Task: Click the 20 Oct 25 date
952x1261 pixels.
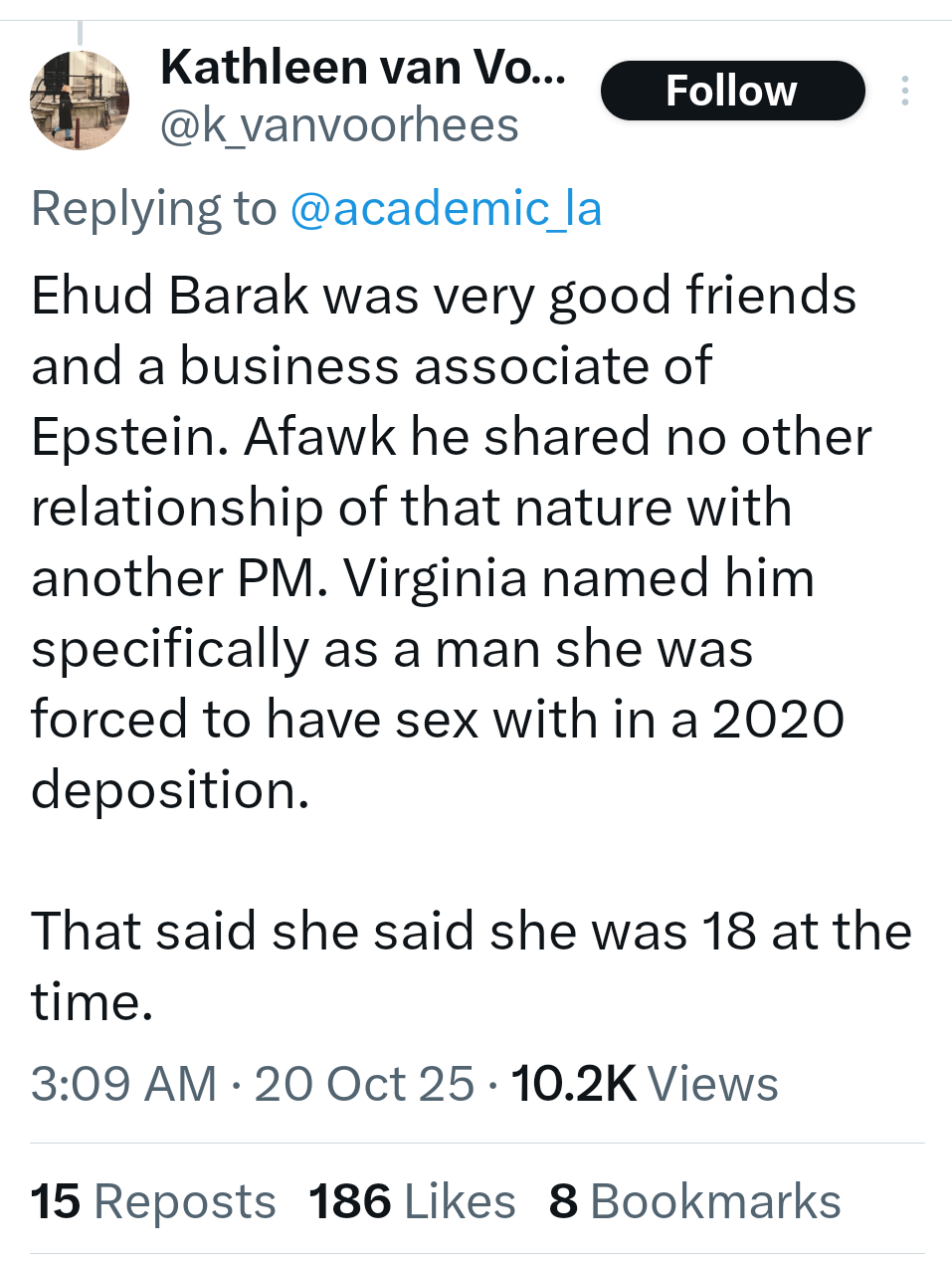Action: pos(364,1084)
